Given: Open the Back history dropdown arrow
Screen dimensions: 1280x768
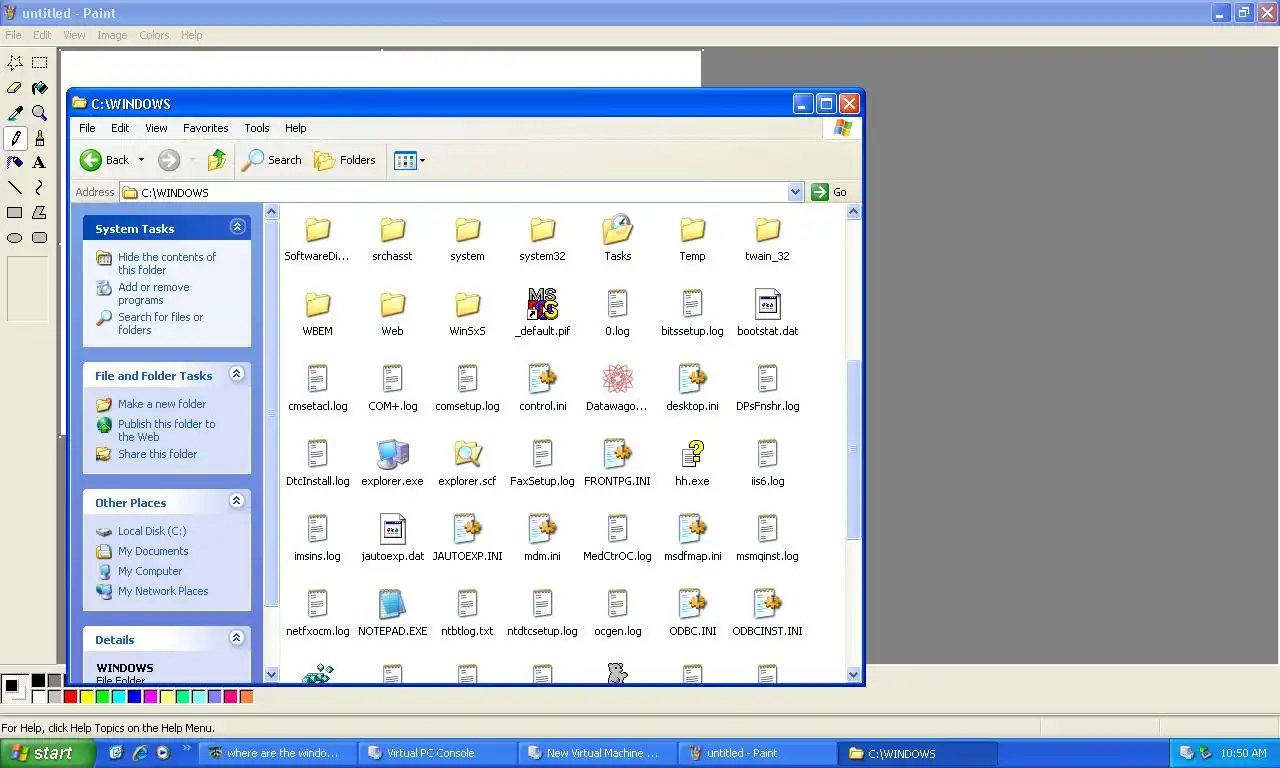Looking at the screenshot, I should click(141, 160).
